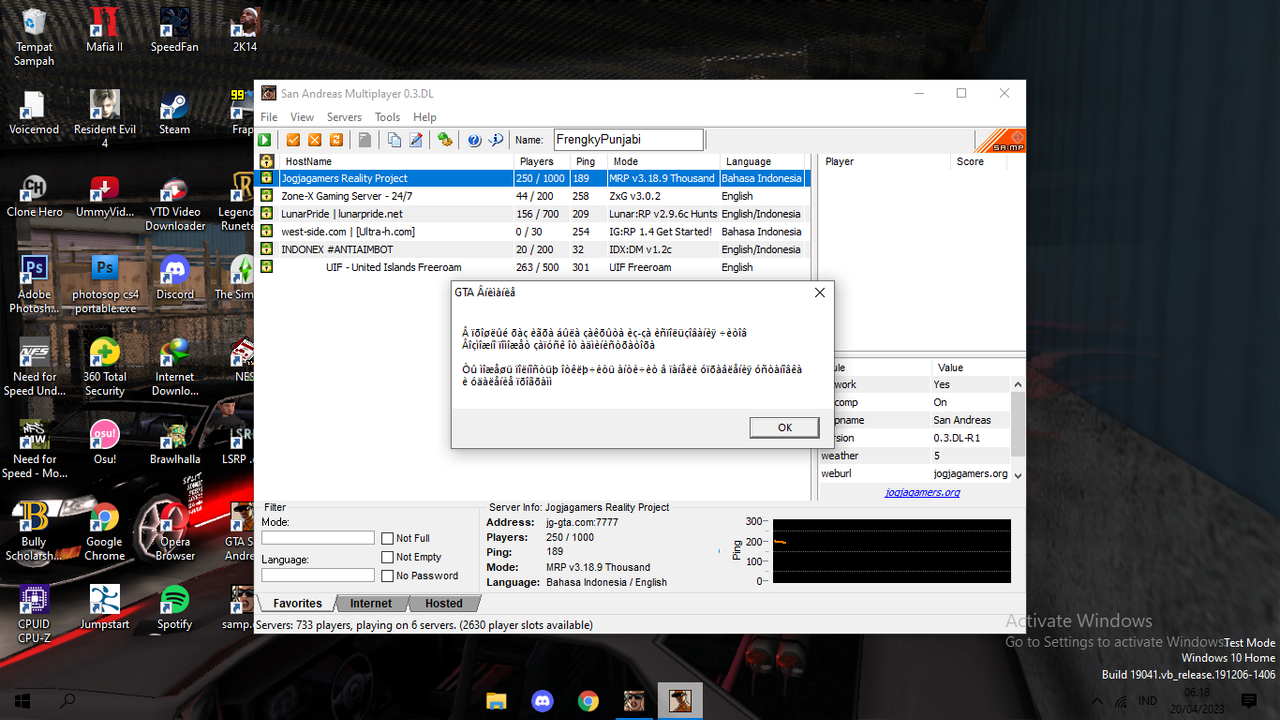Screen dimensions: 1280x720
Task: Sort servers by the HostName column header
Action: 396,161
